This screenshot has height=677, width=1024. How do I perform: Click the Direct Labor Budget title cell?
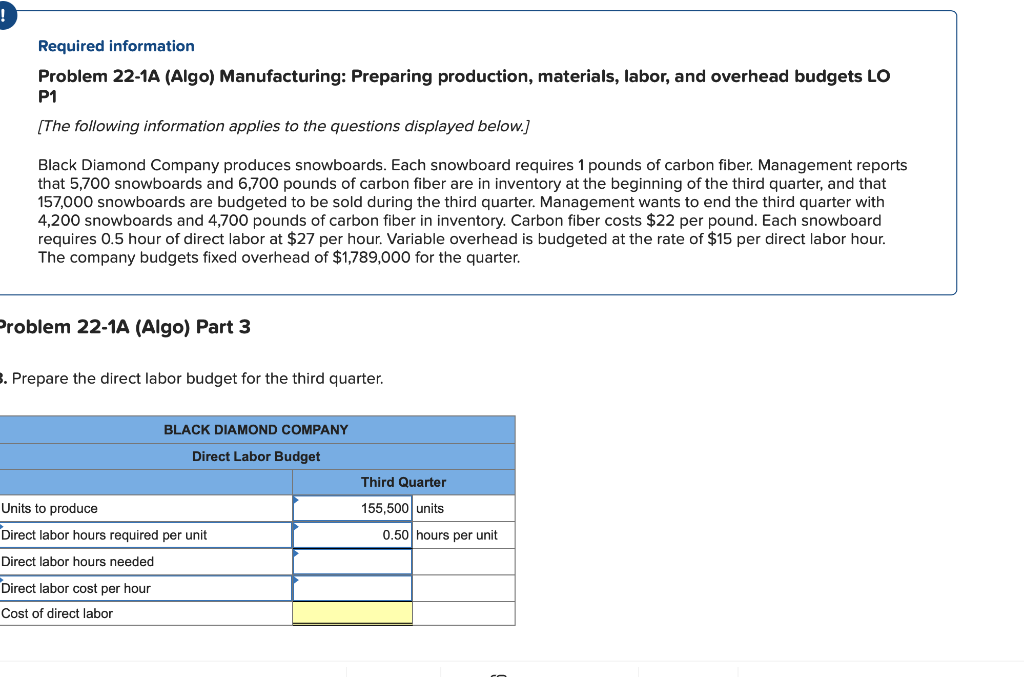(256, 456)
